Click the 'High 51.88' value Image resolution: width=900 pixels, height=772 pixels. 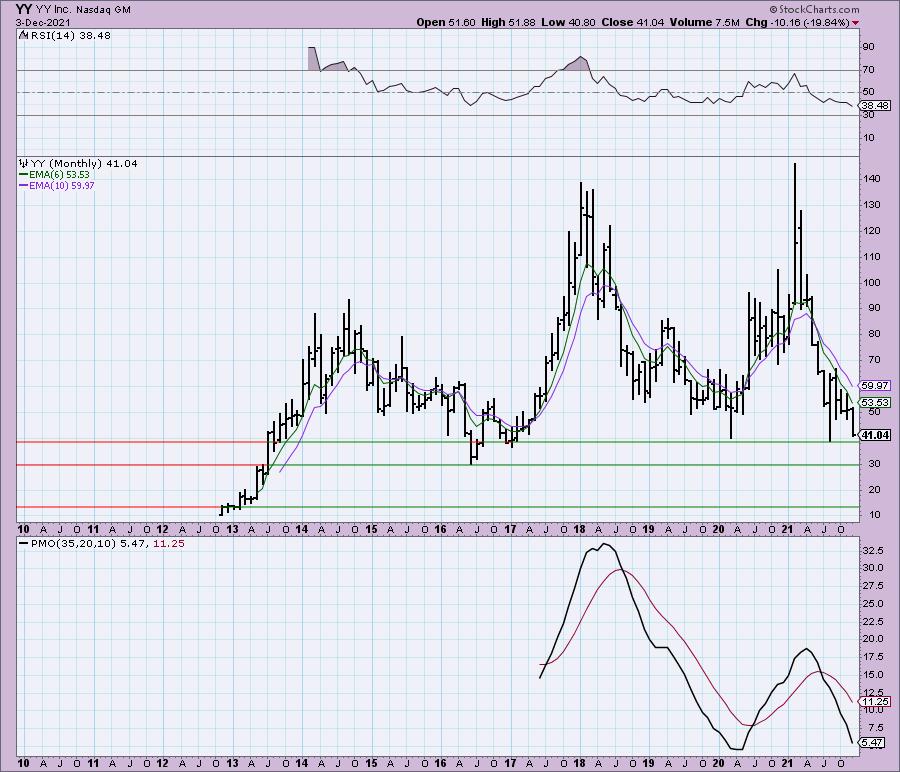point(508,22)
